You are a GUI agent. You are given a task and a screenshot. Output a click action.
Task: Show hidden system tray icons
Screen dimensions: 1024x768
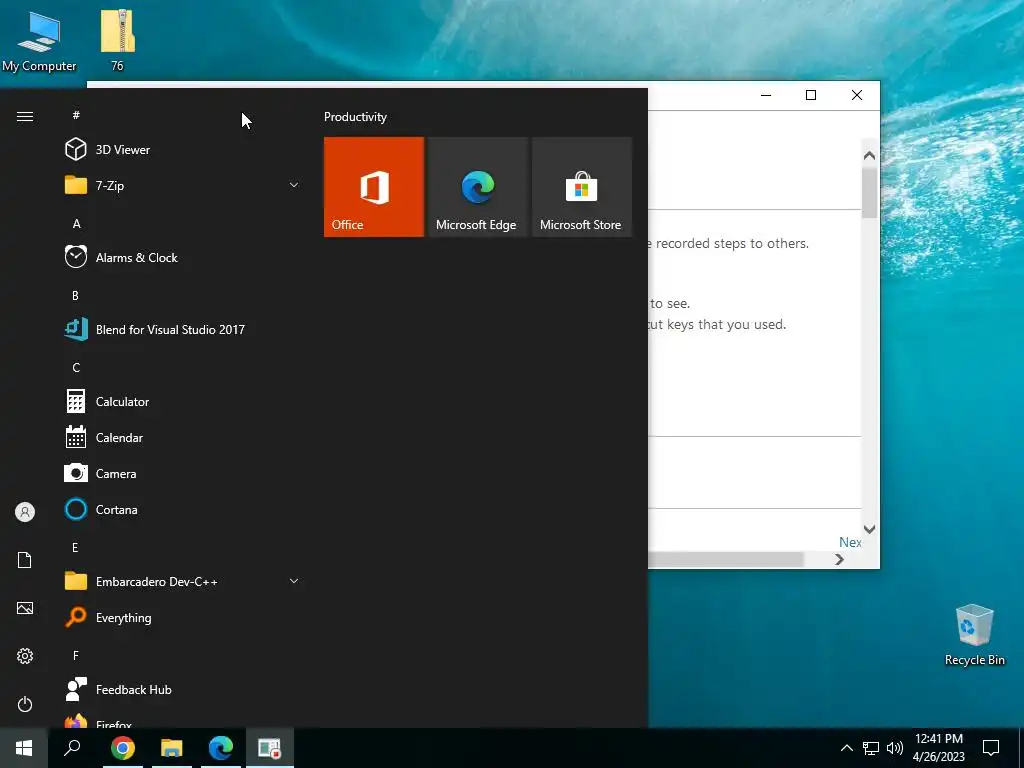click(846, 748)
